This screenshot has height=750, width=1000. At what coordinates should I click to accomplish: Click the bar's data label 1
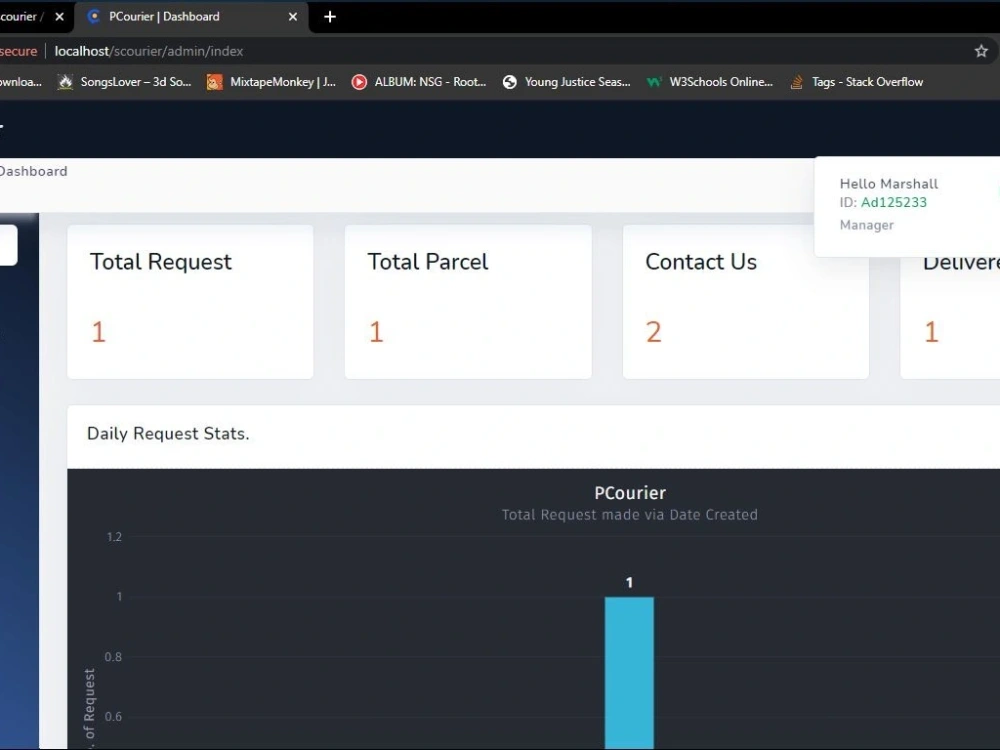tap(629, 582)
